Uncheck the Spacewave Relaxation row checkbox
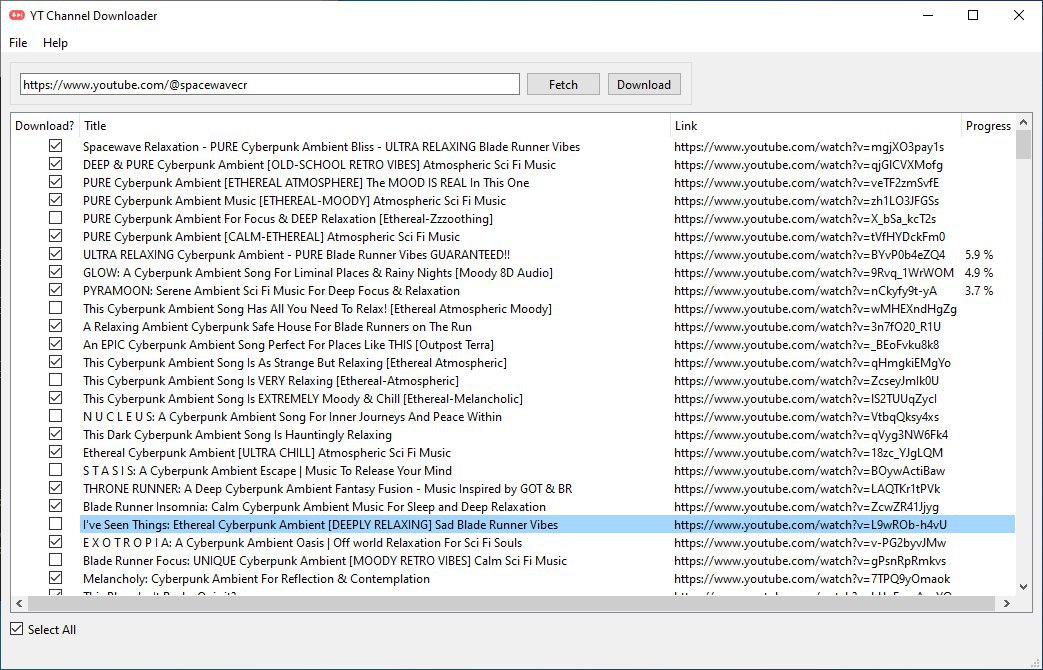This screenshot has height=670, width=1043. 55,146
